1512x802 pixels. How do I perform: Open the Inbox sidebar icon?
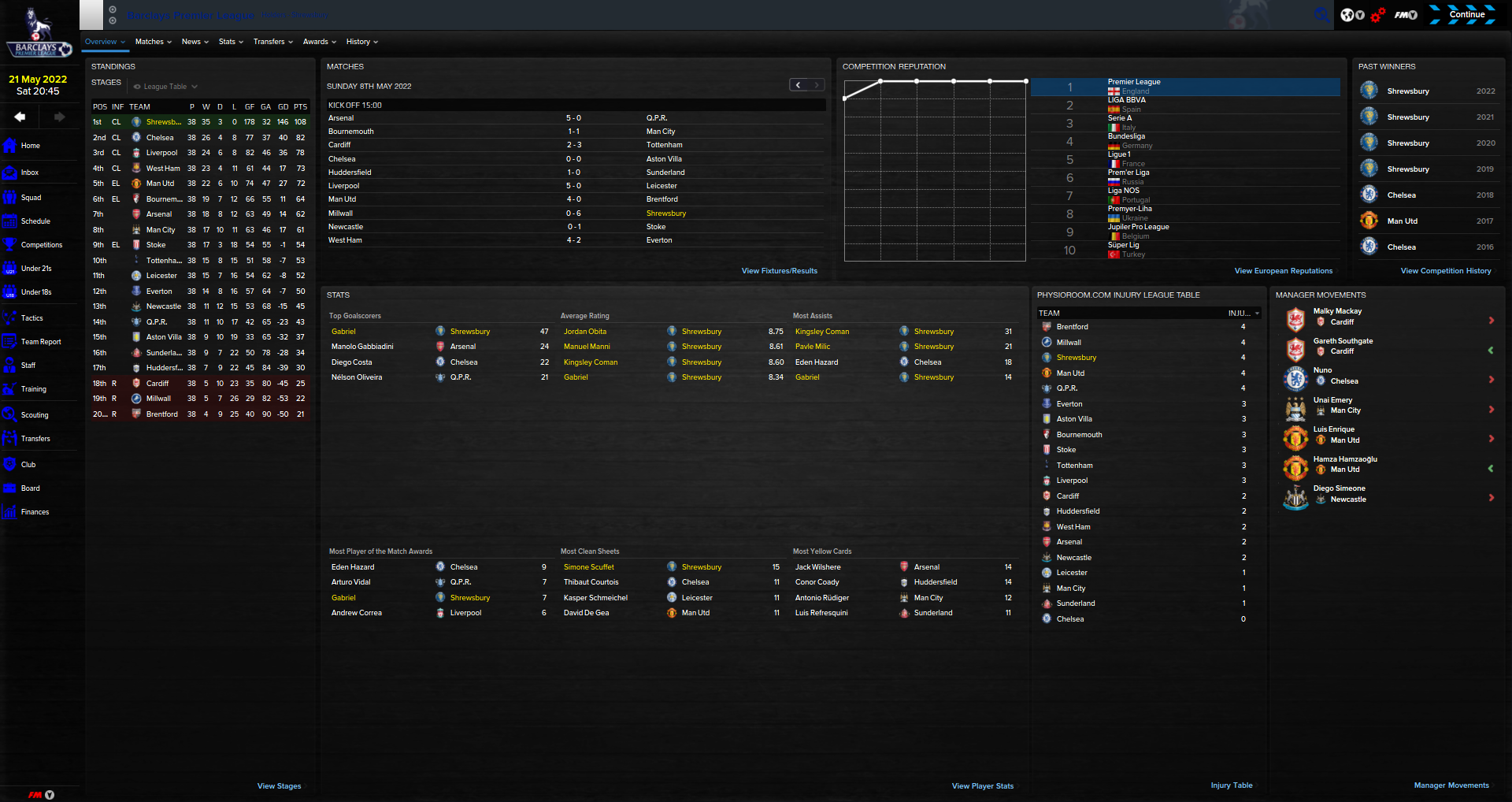pos(9,172)
